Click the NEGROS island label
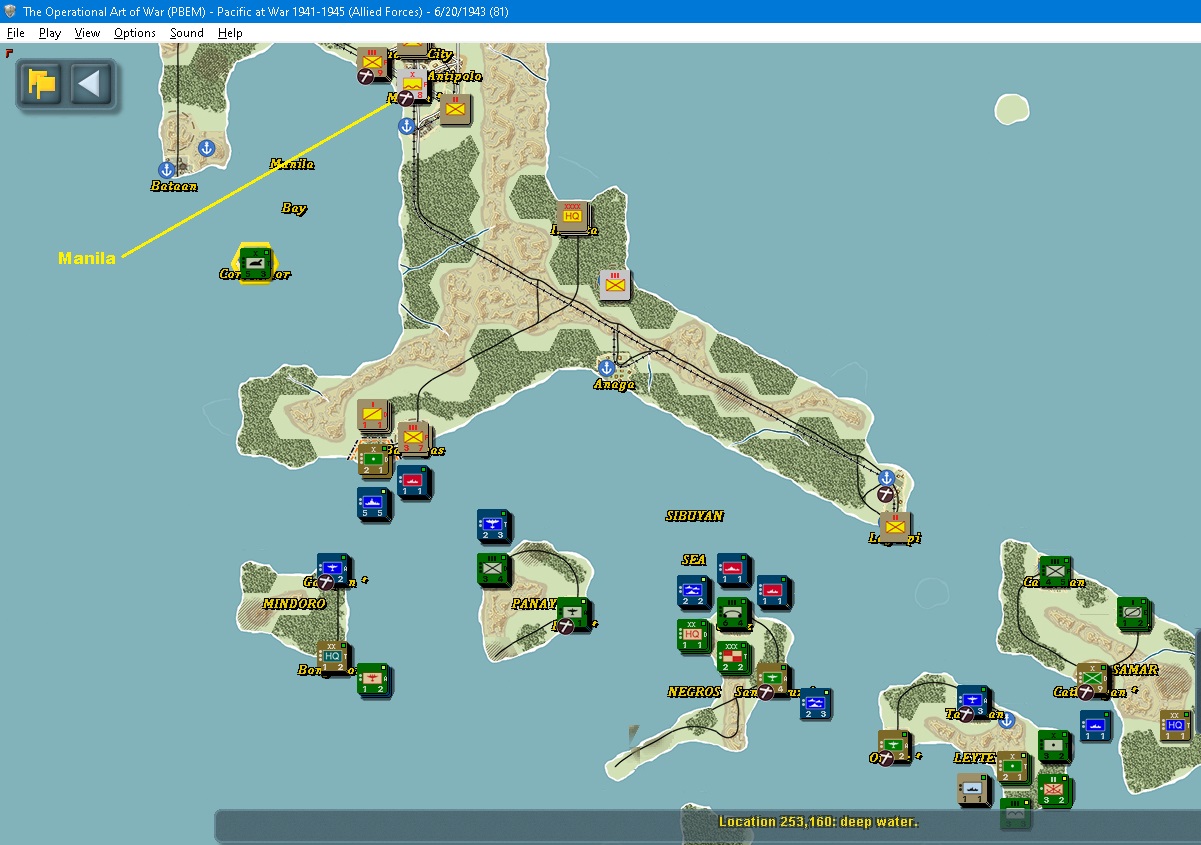The image size is (1201, 845). click(694, 692)
